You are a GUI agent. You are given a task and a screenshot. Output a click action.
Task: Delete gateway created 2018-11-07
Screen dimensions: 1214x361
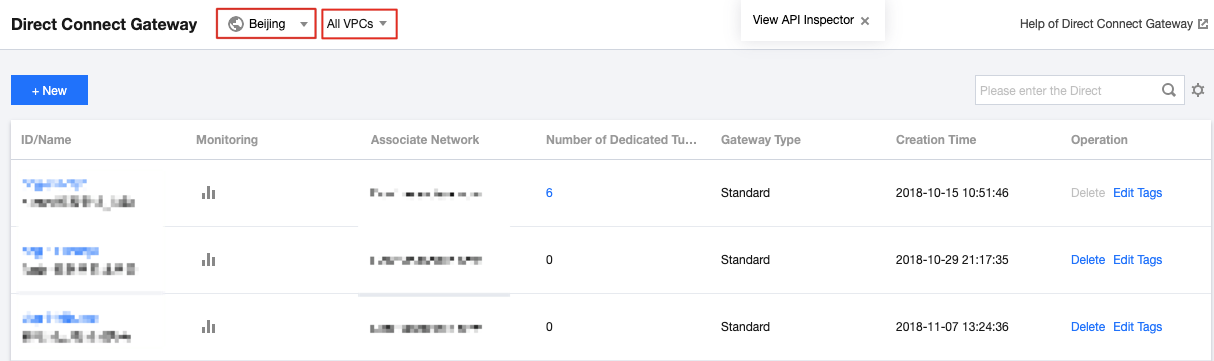1088,326
